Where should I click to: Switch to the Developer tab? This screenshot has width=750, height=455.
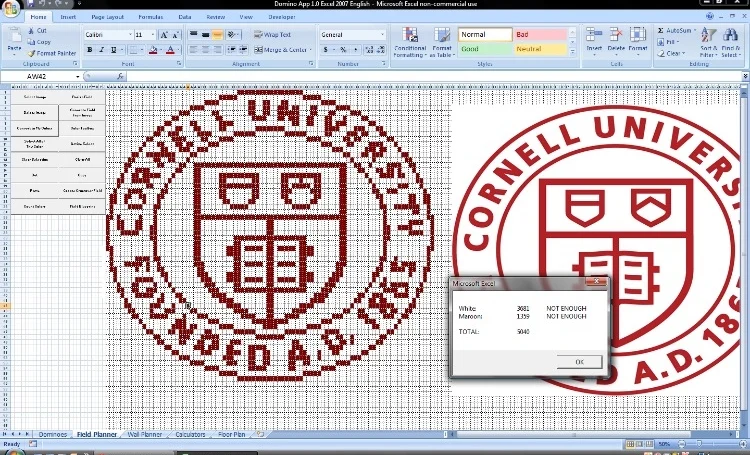282,17
